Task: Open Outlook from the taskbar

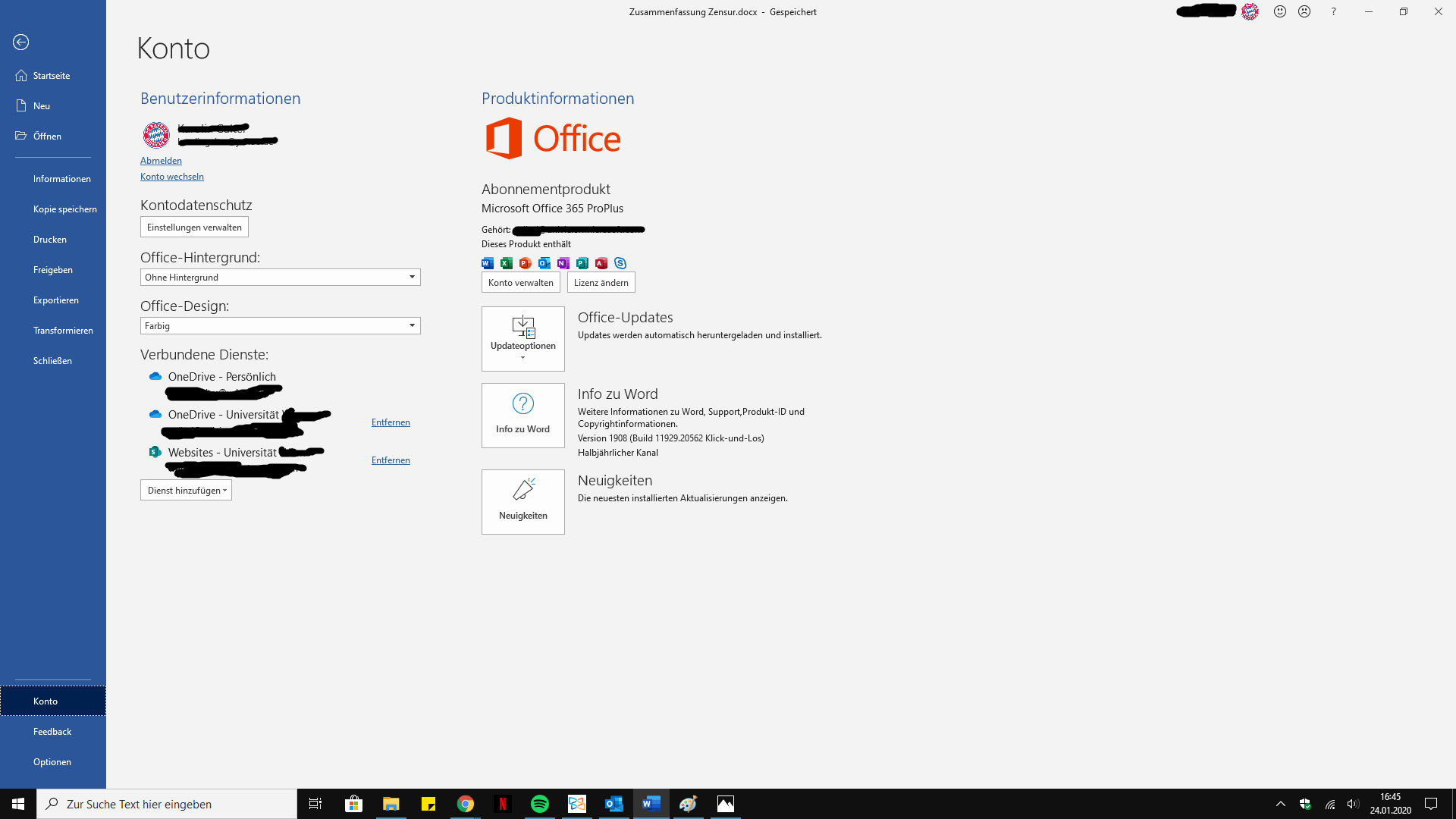Action: tap(613, 804)
